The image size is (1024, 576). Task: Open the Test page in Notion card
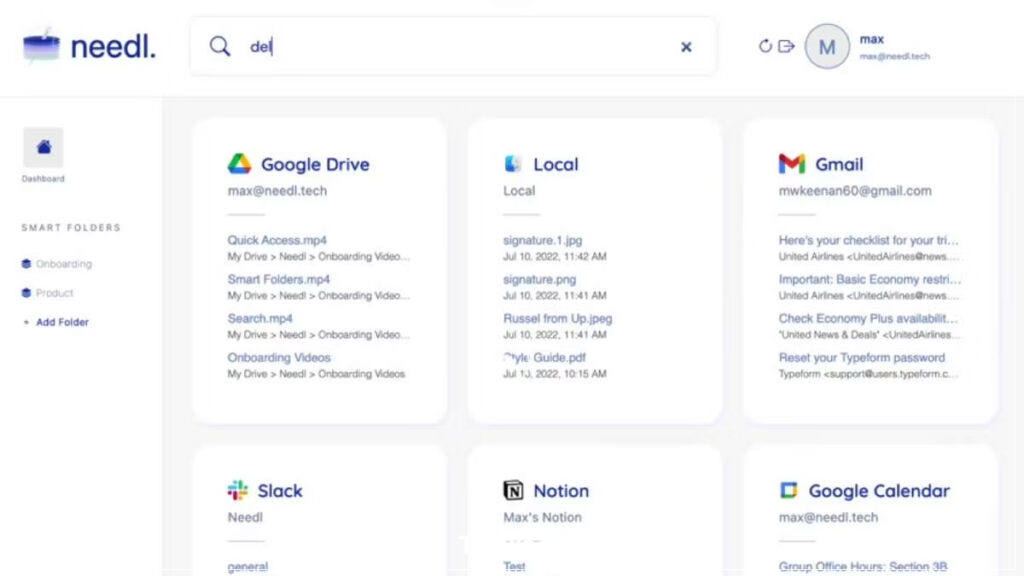pyautogui.click(x=514, y=566)
